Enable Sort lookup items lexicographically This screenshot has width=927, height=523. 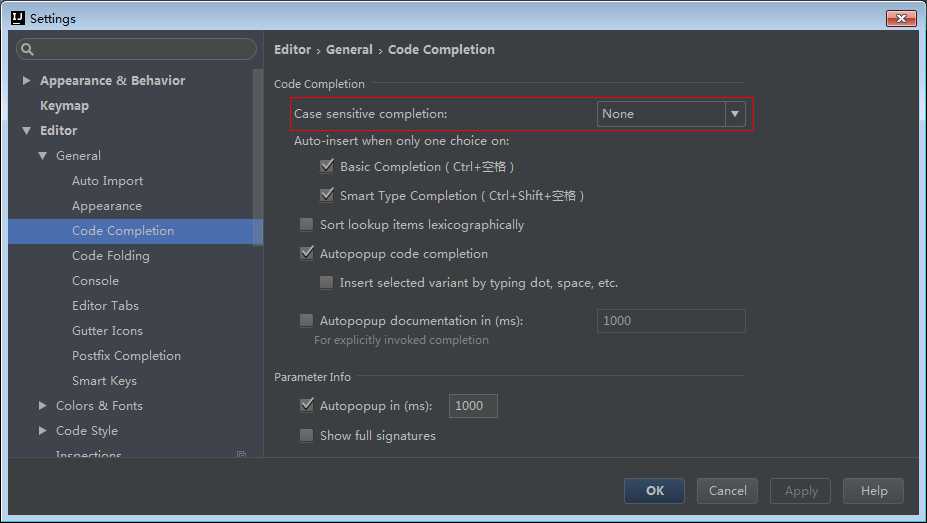point(306,224)
